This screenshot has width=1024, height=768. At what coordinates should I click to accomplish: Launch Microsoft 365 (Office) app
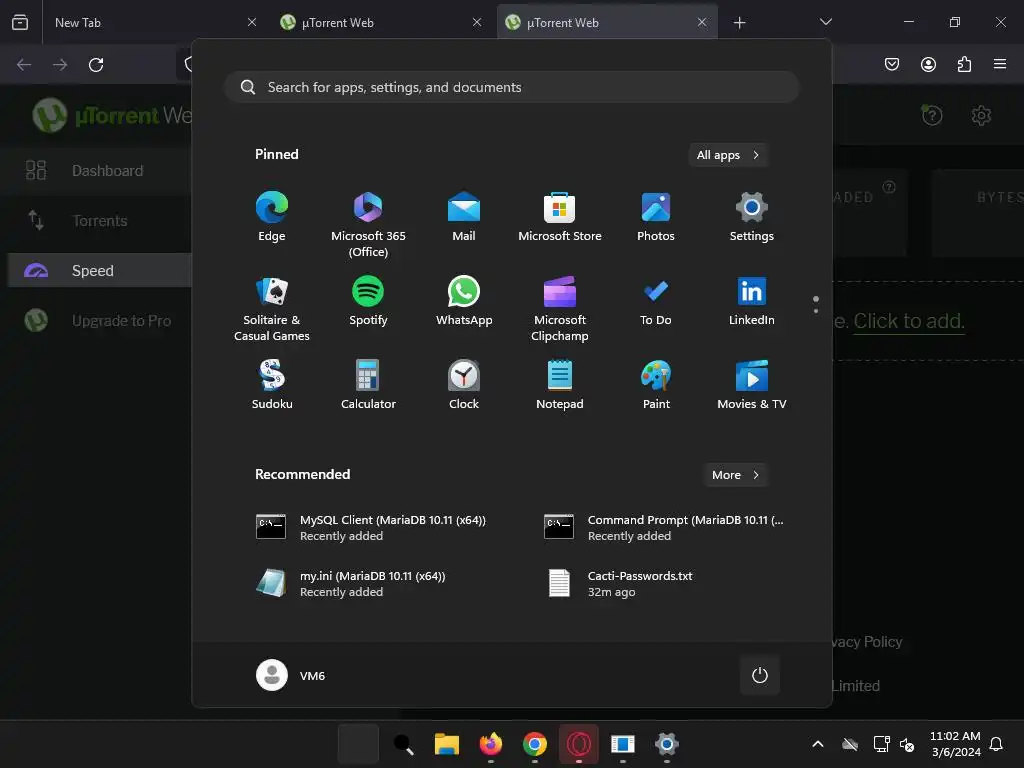pyautogui.click(x=368, y=225)
